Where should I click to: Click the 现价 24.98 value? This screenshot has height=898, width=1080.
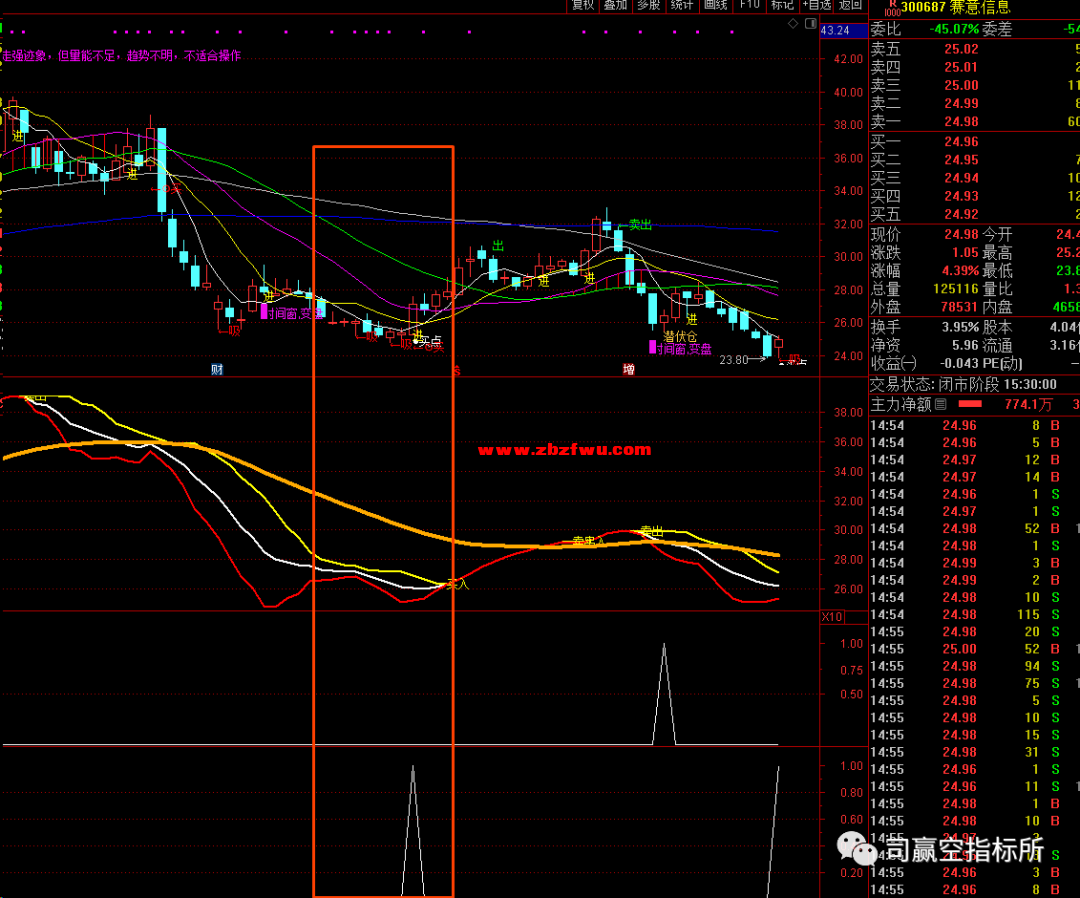point(962,234)
